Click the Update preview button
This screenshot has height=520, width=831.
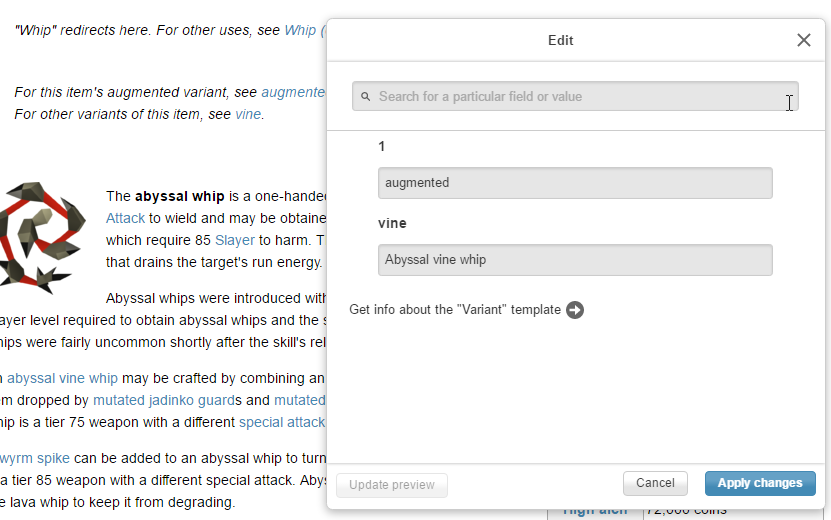pos(392,485)
